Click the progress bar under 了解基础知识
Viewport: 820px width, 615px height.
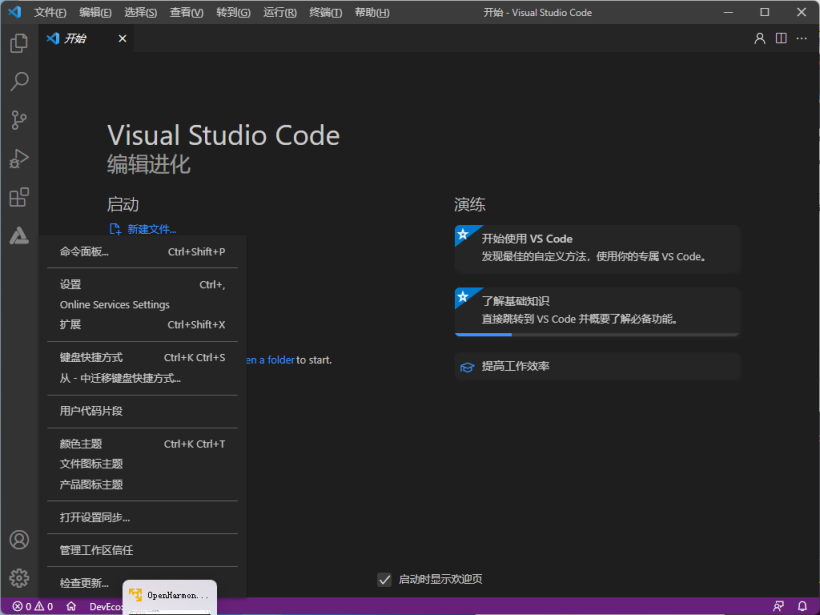point(597,335)
